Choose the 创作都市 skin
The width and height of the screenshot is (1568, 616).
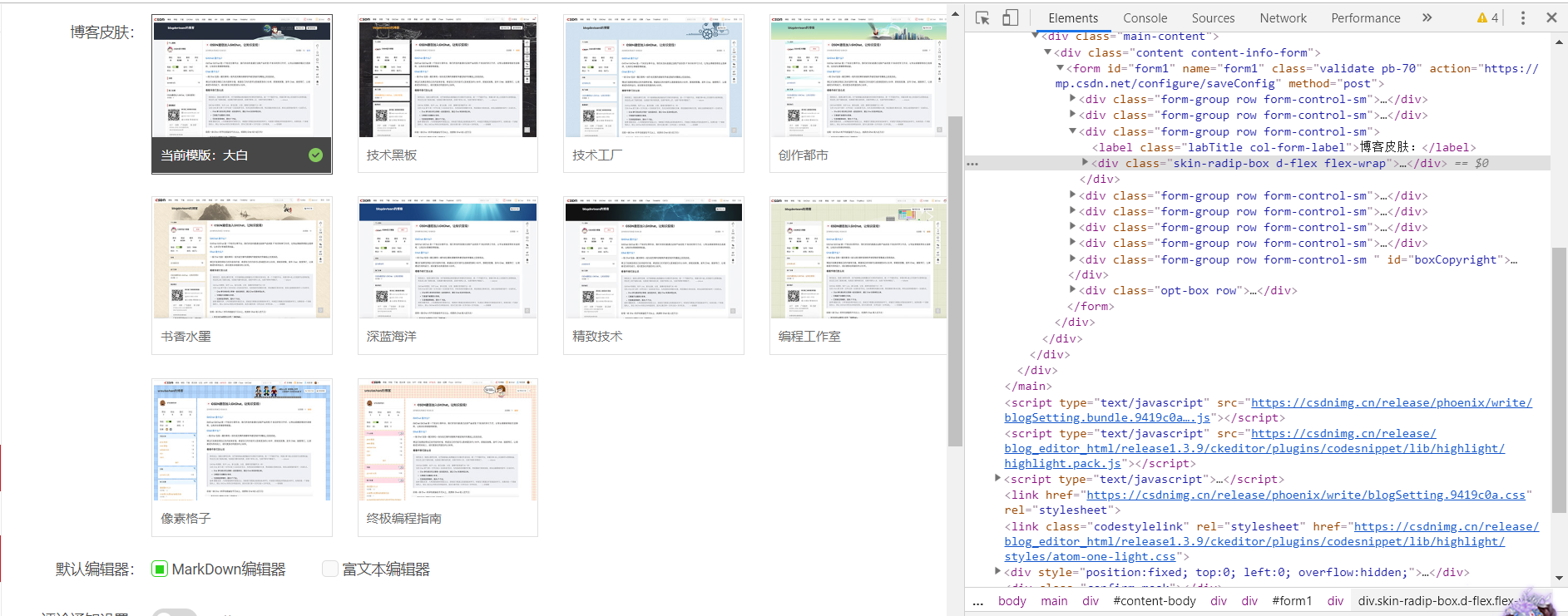point(858,93)
